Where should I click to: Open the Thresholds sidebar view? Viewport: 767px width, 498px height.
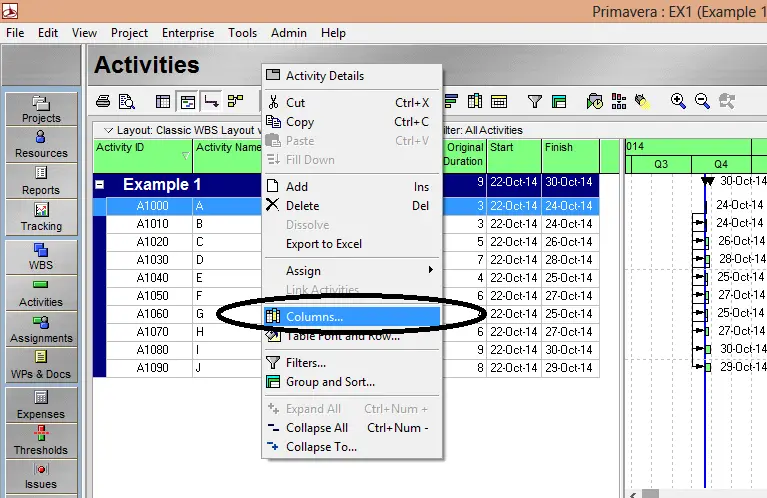coord(41,441)
